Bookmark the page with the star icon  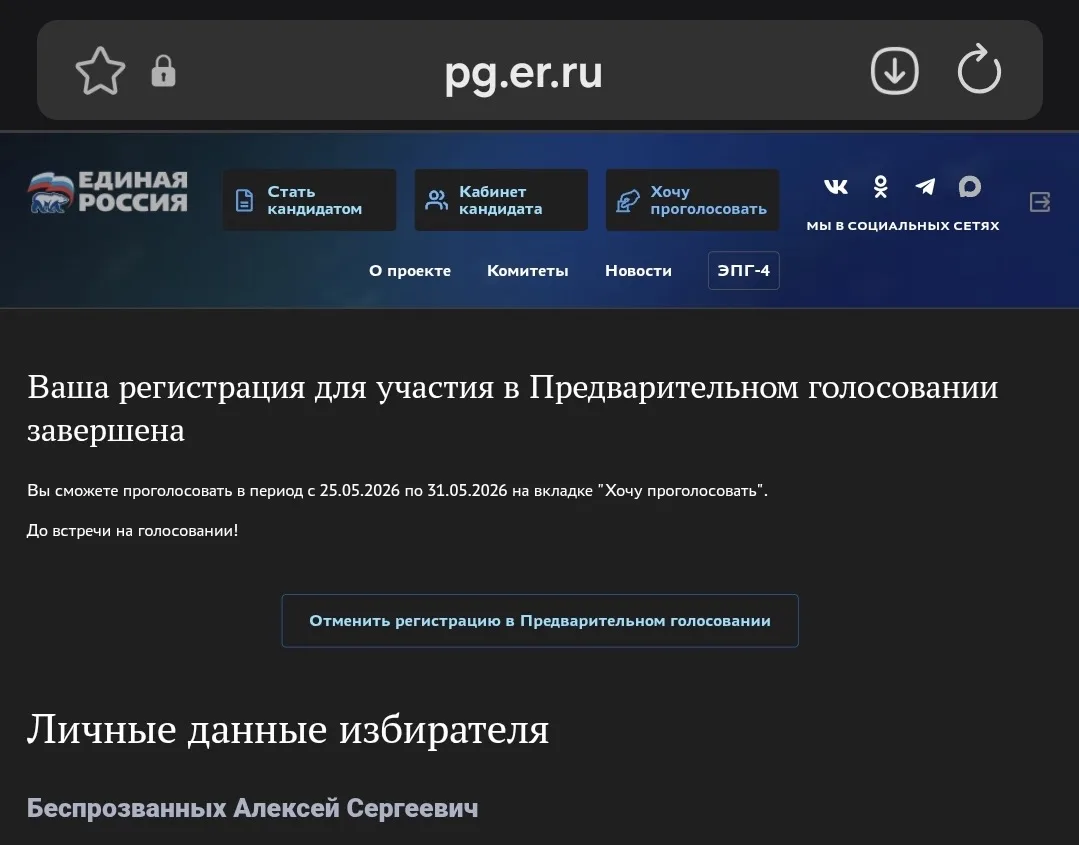(100, 71)
